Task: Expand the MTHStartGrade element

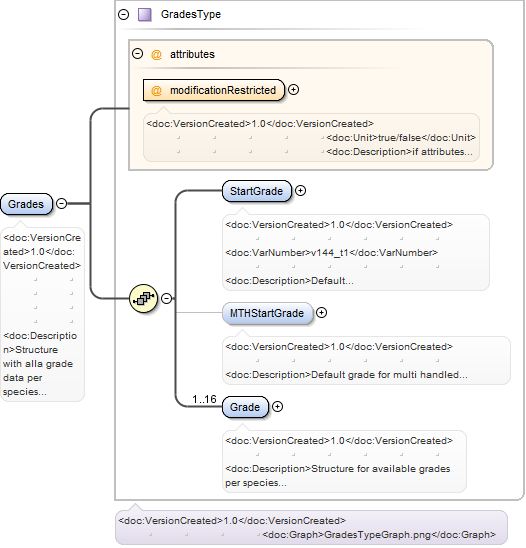Action: [x=321, y=312]
